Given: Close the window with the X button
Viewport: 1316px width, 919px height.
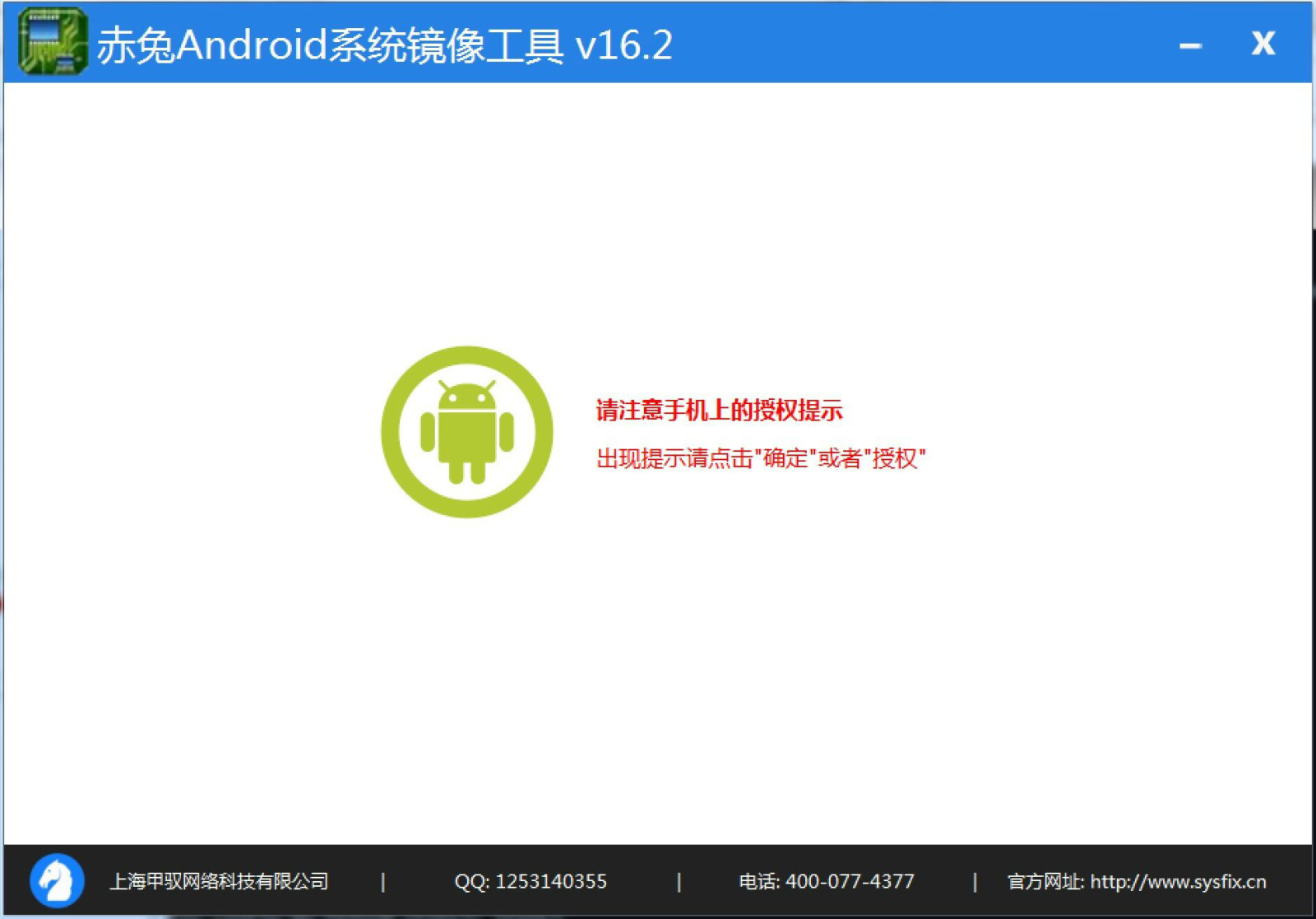Looking at the screenshot, I should (1263, 43).
